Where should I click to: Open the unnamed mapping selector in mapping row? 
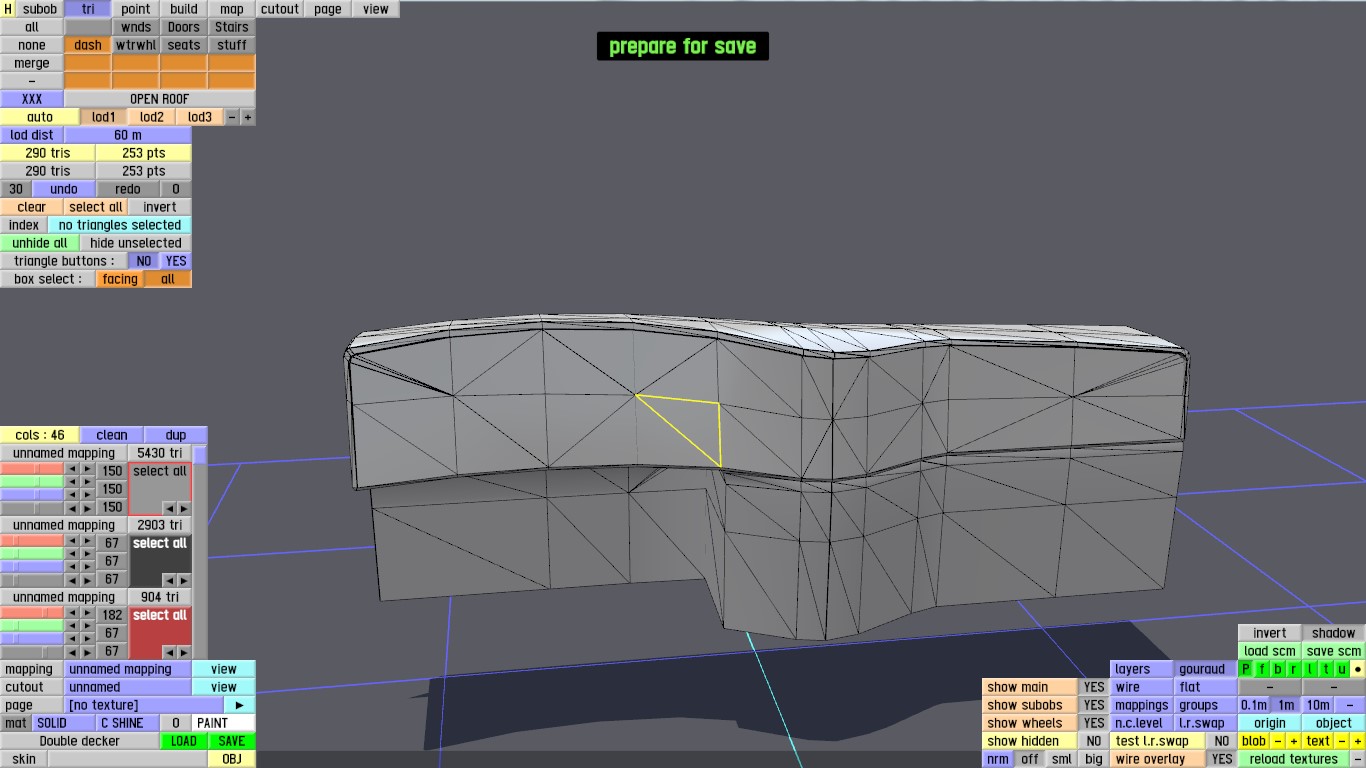click(128, 669)
